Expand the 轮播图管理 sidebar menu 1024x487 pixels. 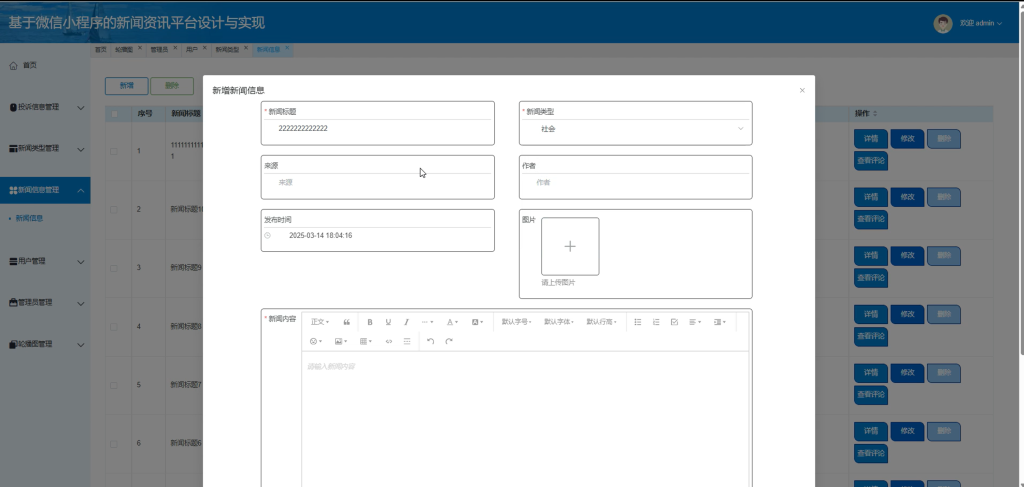click(45, 344)
